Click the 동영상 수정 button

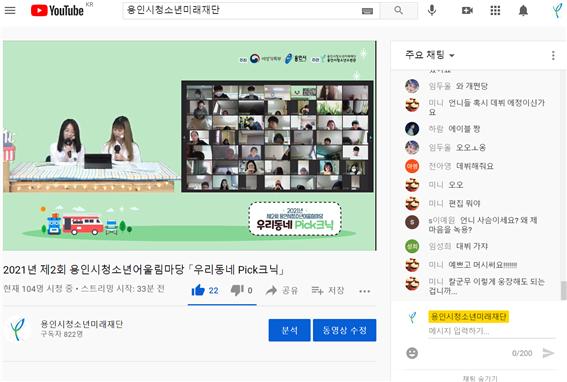(345, 330)
